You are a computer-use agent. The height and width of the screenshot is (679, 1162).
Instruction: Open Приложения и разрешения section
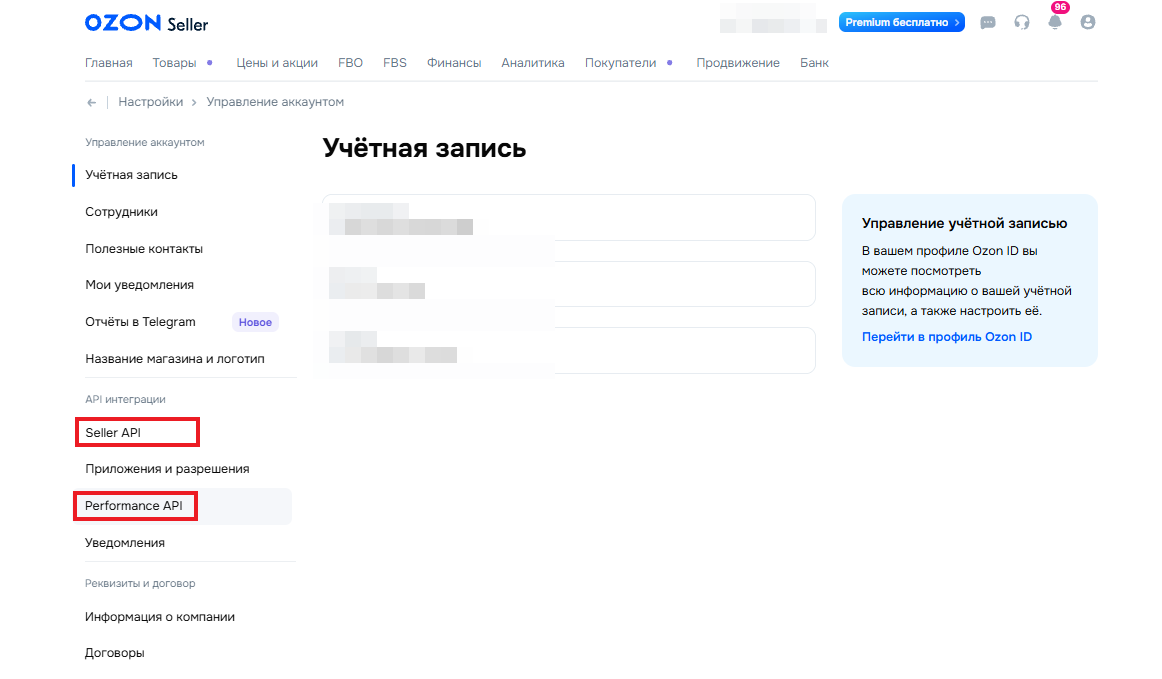(x=167, y=469)
